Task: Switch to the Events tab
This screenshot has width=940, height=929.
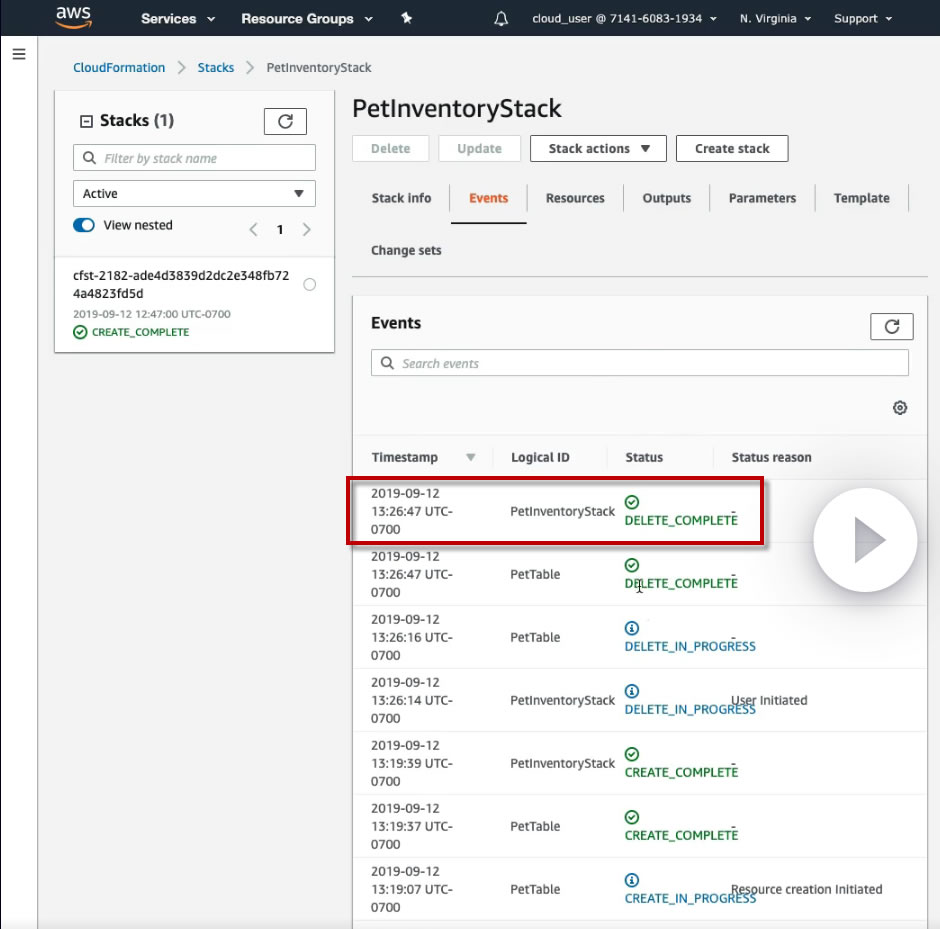Action: [489, 198]
